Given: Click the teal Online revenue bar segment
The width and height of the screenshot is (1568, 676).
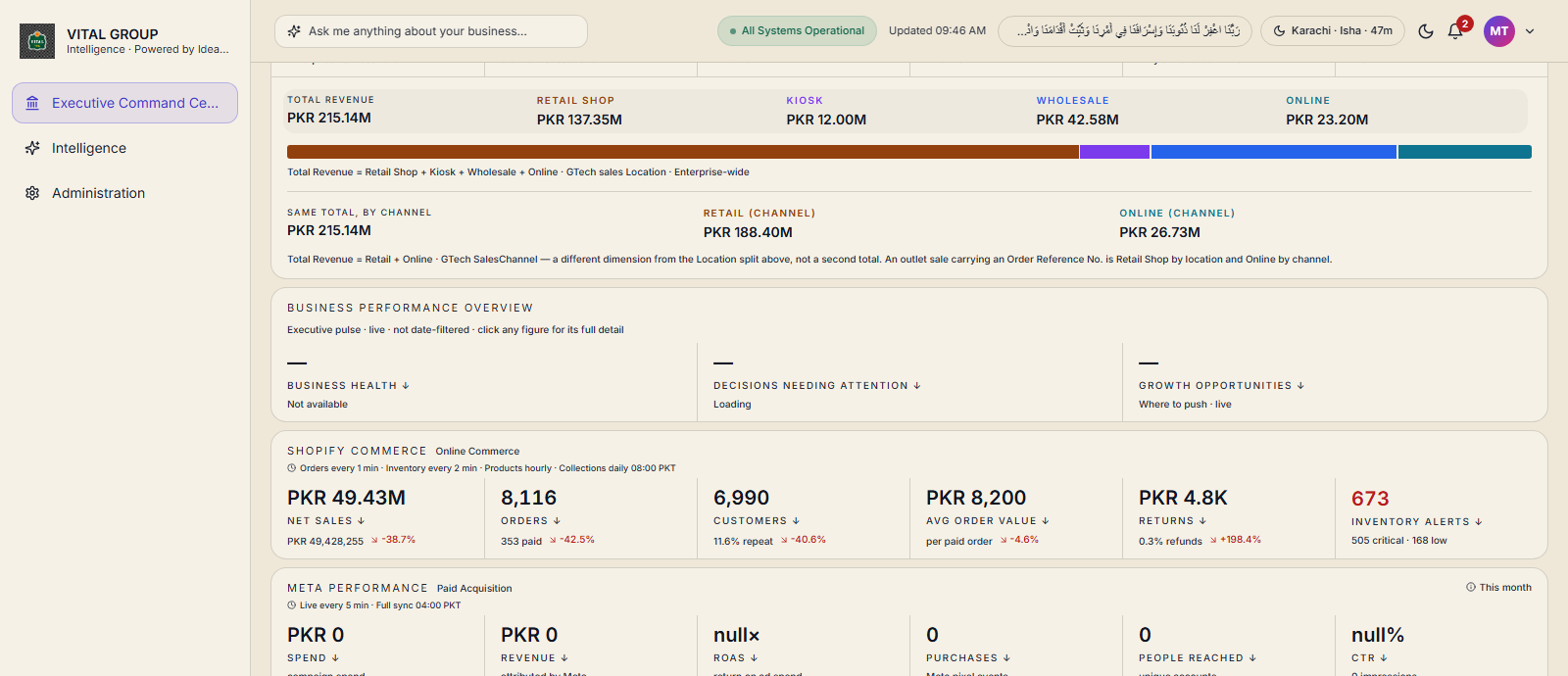Looking at the screenshot, I should [x=1465, y=152].
